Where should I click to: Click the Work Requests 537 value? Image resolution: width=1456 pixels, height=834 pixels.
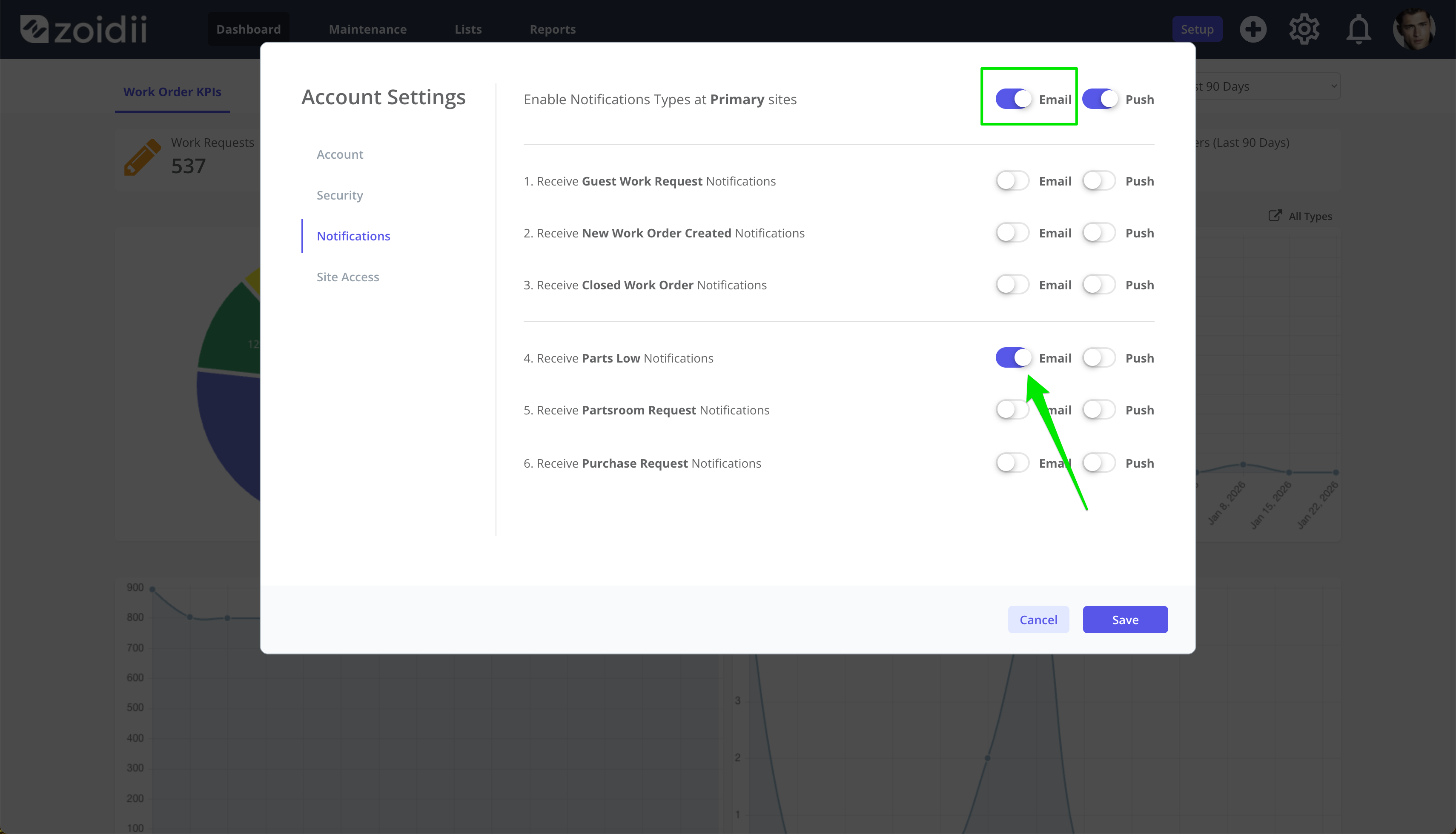(x=188, y=166)
